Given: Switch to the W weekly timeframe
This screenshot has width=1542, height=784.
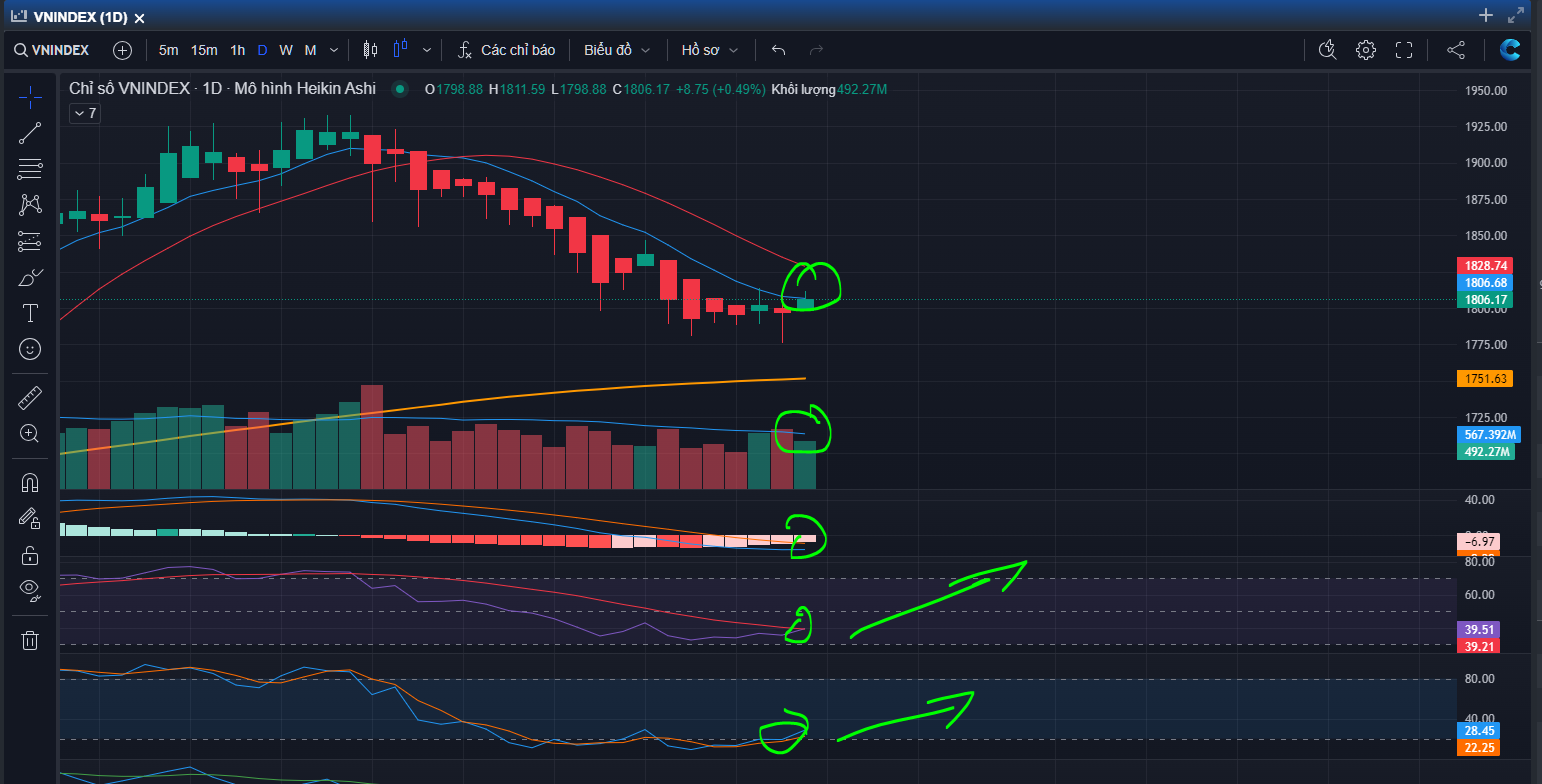Looking at the screenshot, I should click(x=286, y=50).
